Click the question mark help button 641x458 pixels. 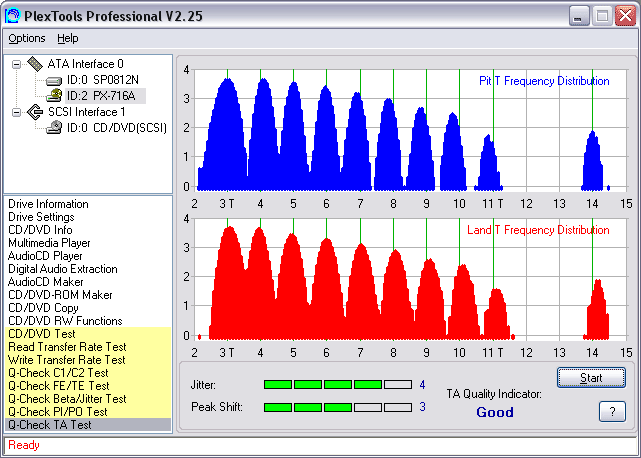612,411
